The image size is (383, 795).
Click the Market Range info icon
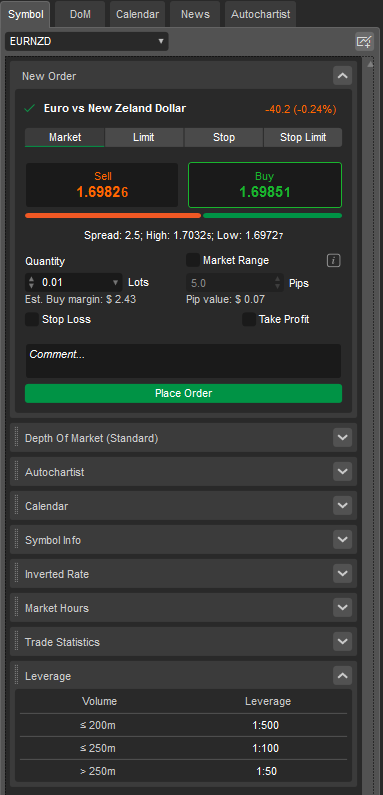[x=333, y=261]
